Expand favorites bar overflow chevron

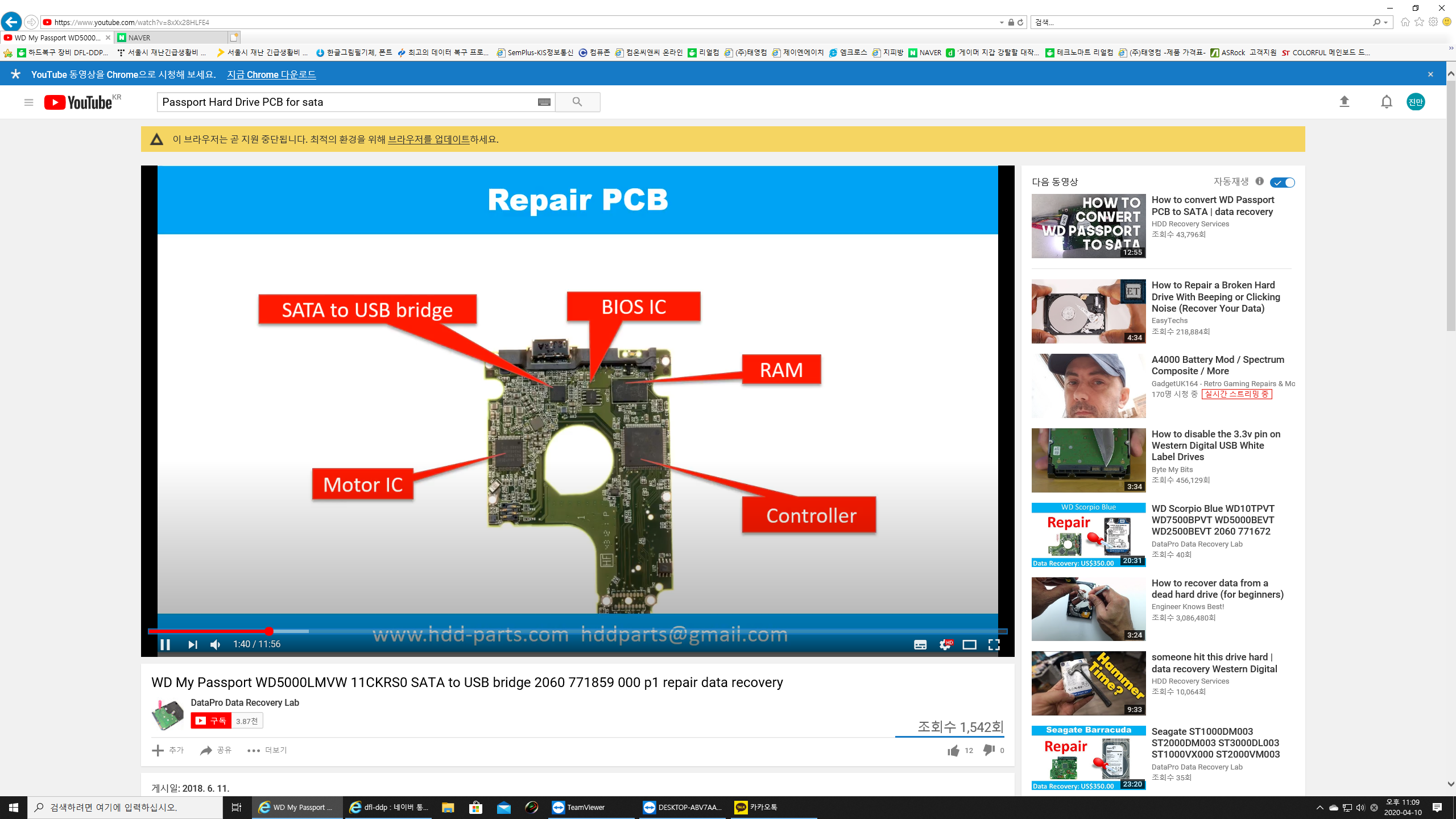pyautogui.click(x=1451, y=49)
